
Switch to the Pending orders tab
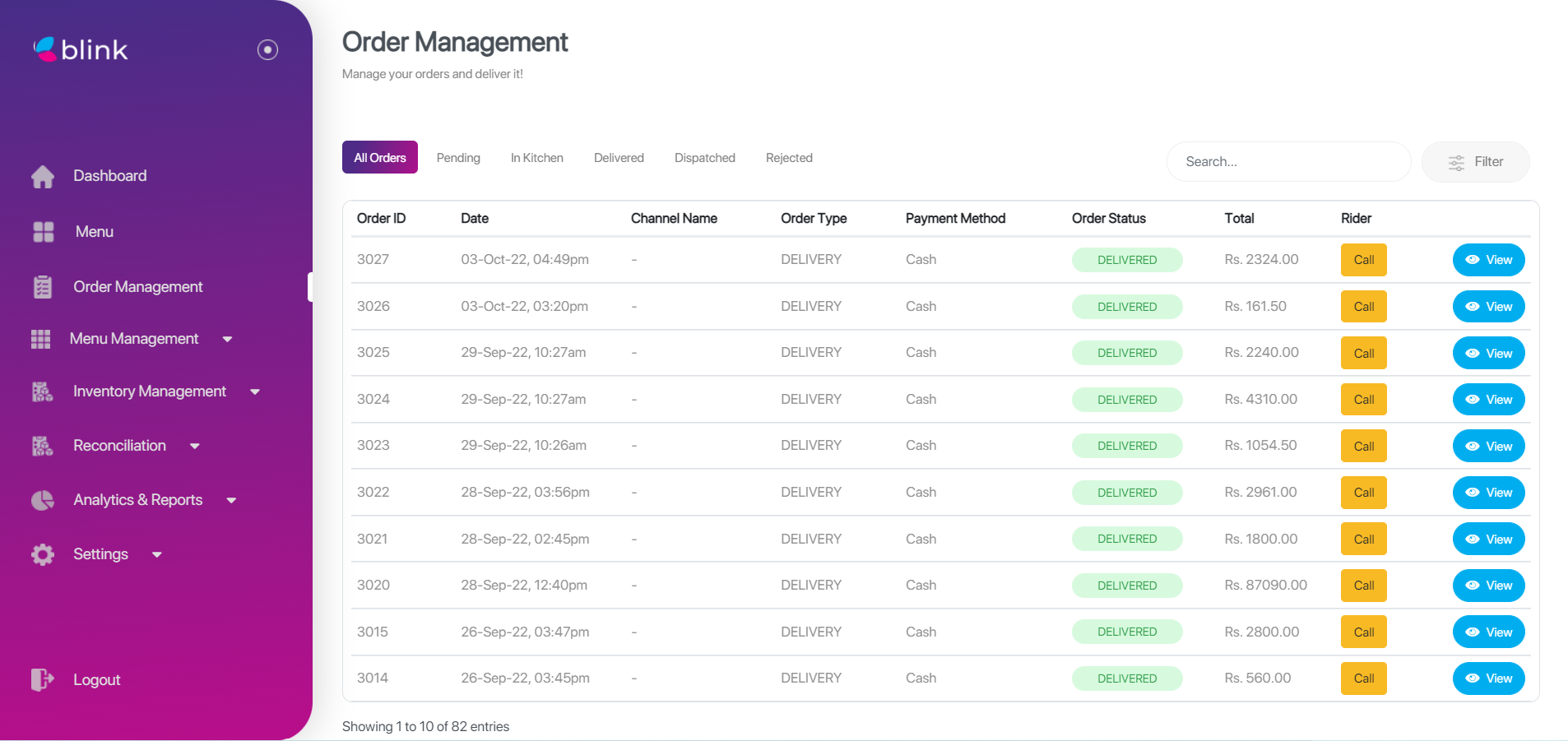(x=458, y=157)
